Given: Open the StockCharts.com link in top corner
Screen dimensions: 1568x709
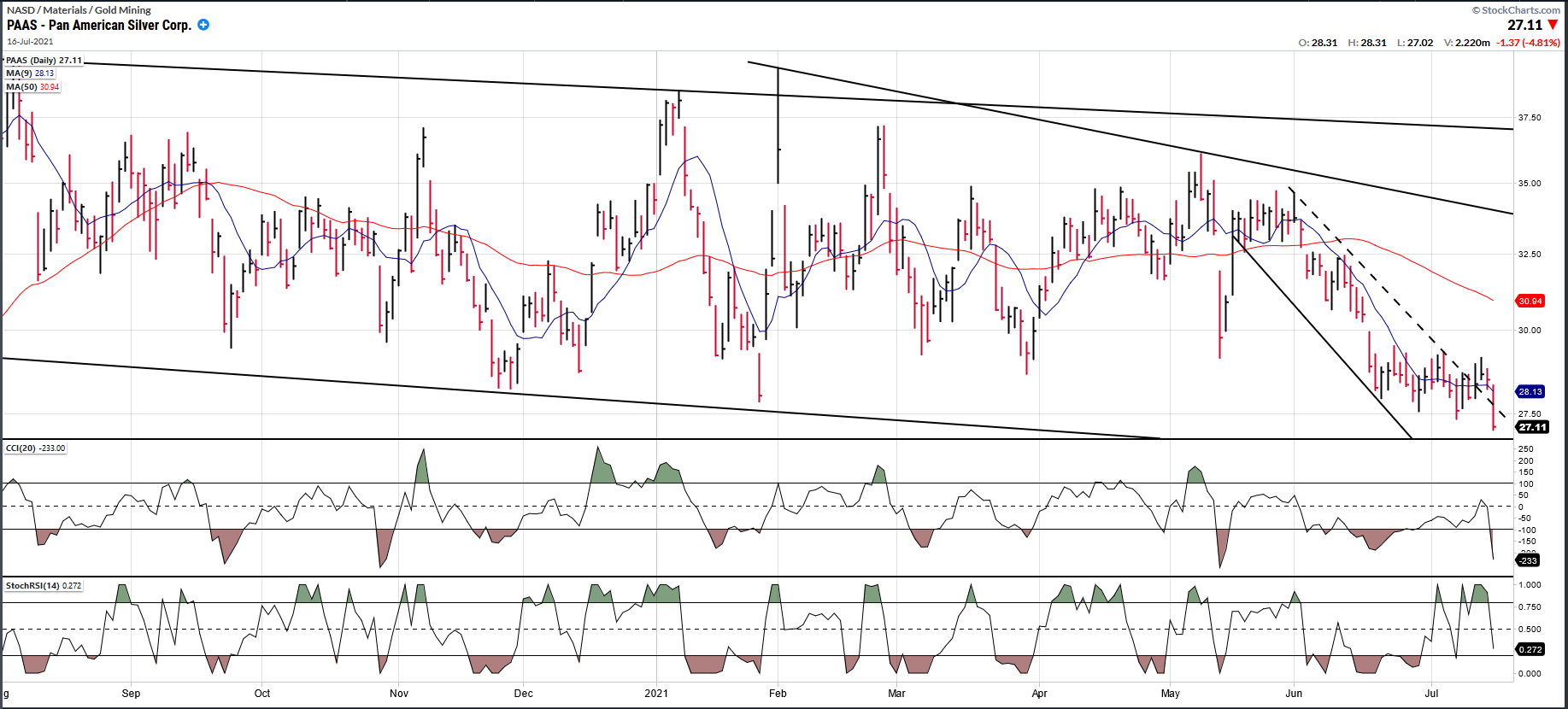Looking at the screenshot, I should (x=1515, y=10).
